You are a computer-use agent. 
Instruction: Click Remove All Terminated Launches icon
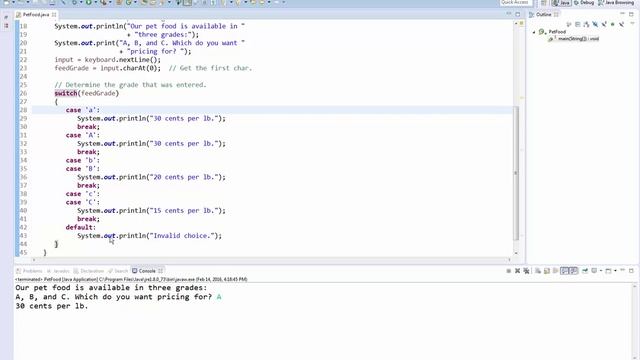pyautogui.click(x=527, y=271)
